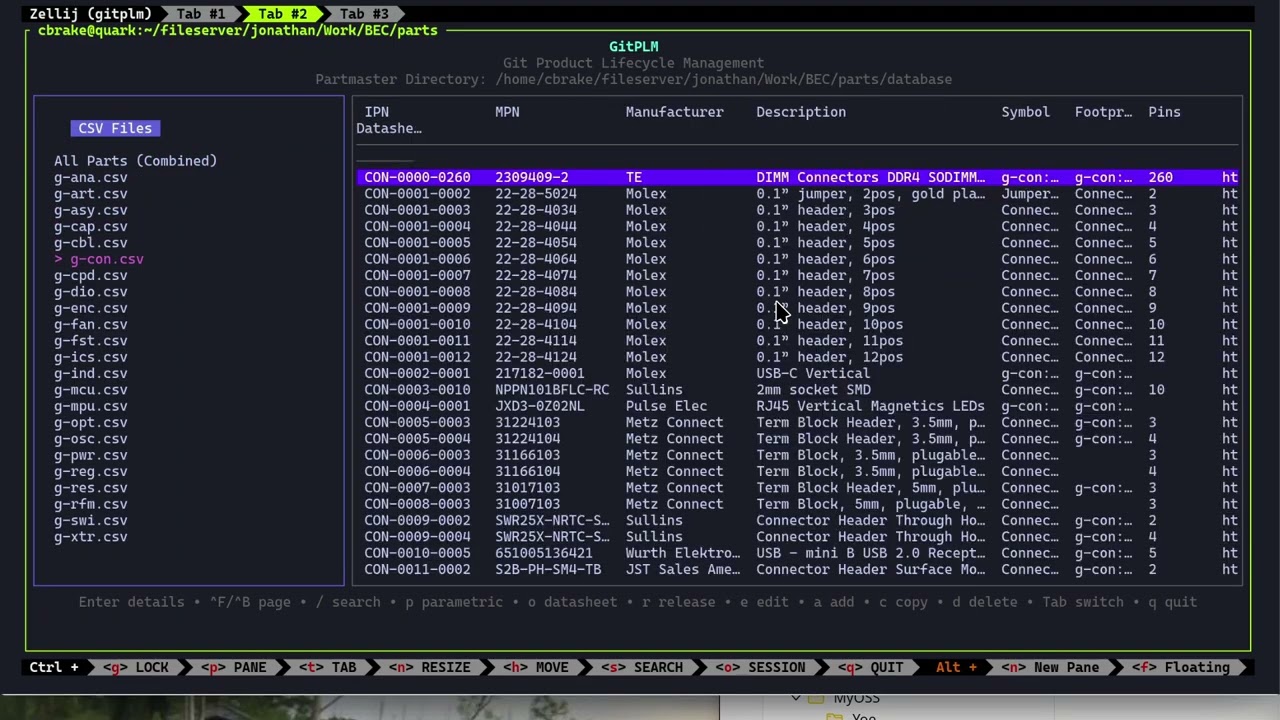Screen dimensions: 1280x720
Task: Select highlighted row CON-0000-0260
Action: pos(797,177)
